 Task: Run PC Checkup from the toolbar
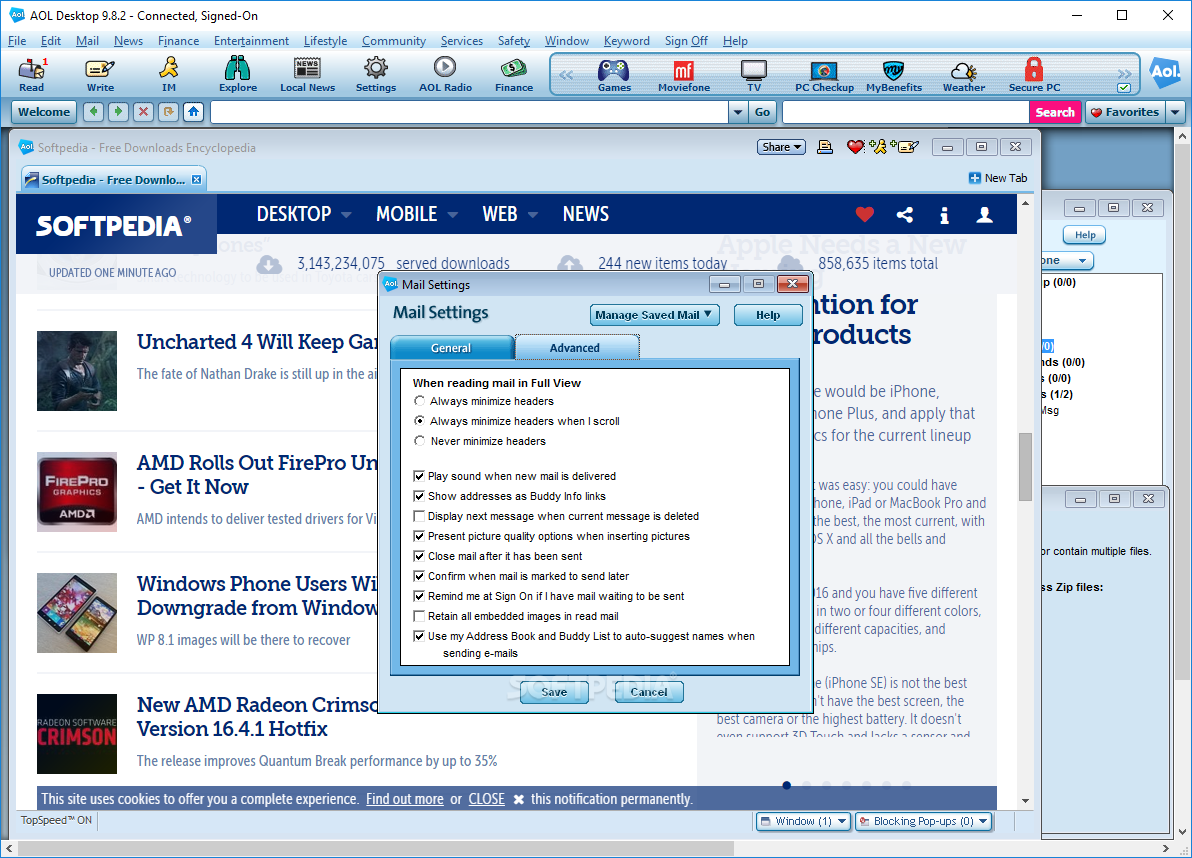click(x=824, y=75)
